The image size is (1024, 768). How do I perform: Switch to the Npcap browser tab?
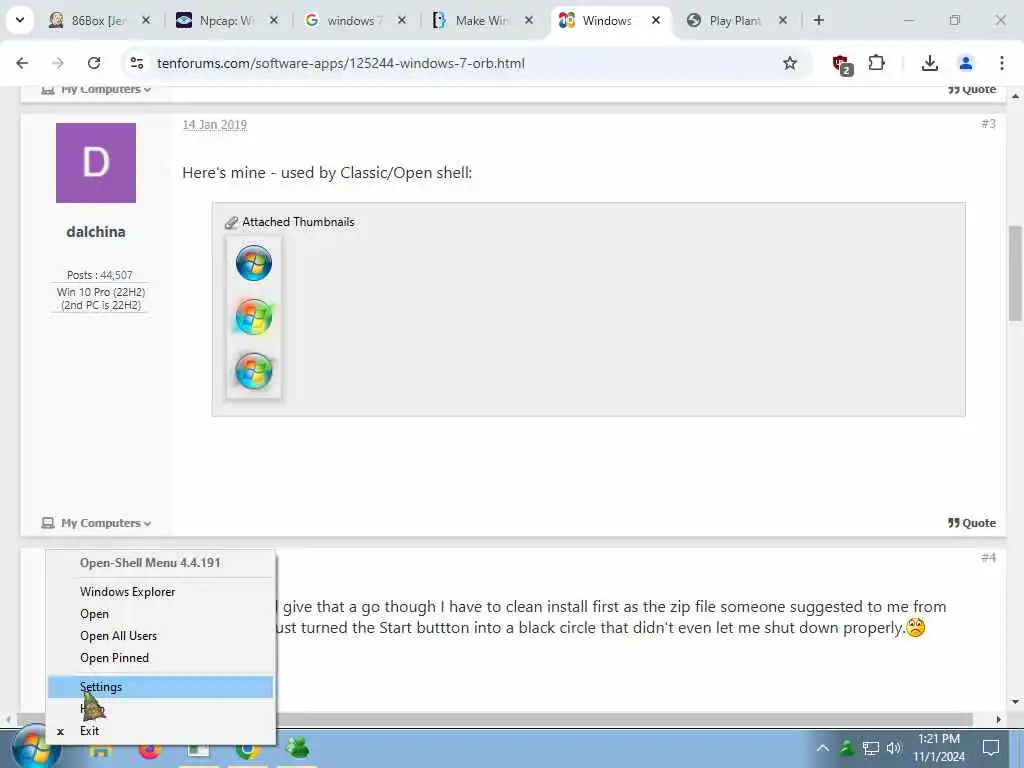pos(227,21)
